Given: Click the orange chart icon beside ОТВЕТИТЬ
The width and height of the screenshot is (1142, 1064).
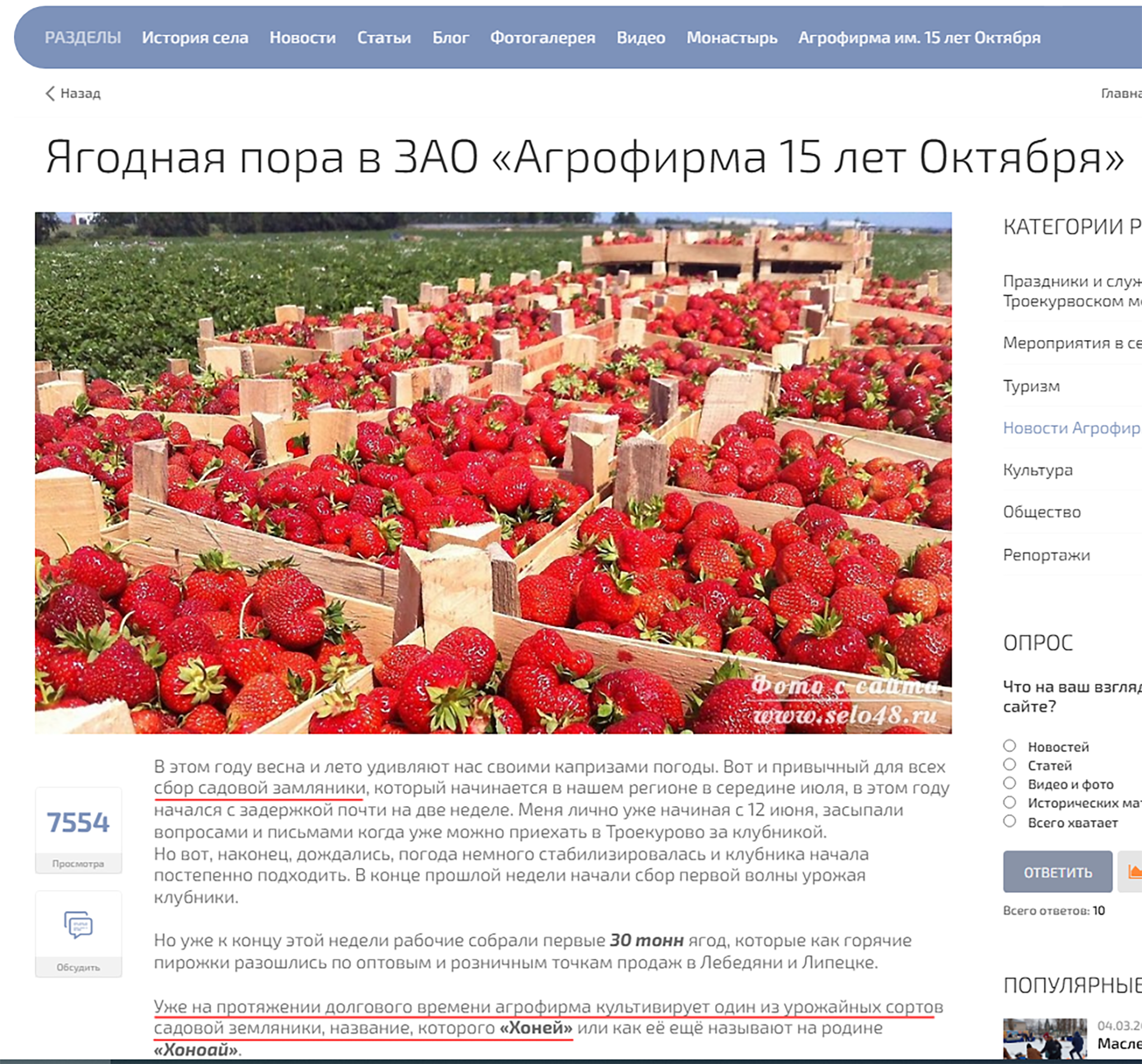Looking at the screenshot, I should pyautogui.click(x=1133, y=872).
